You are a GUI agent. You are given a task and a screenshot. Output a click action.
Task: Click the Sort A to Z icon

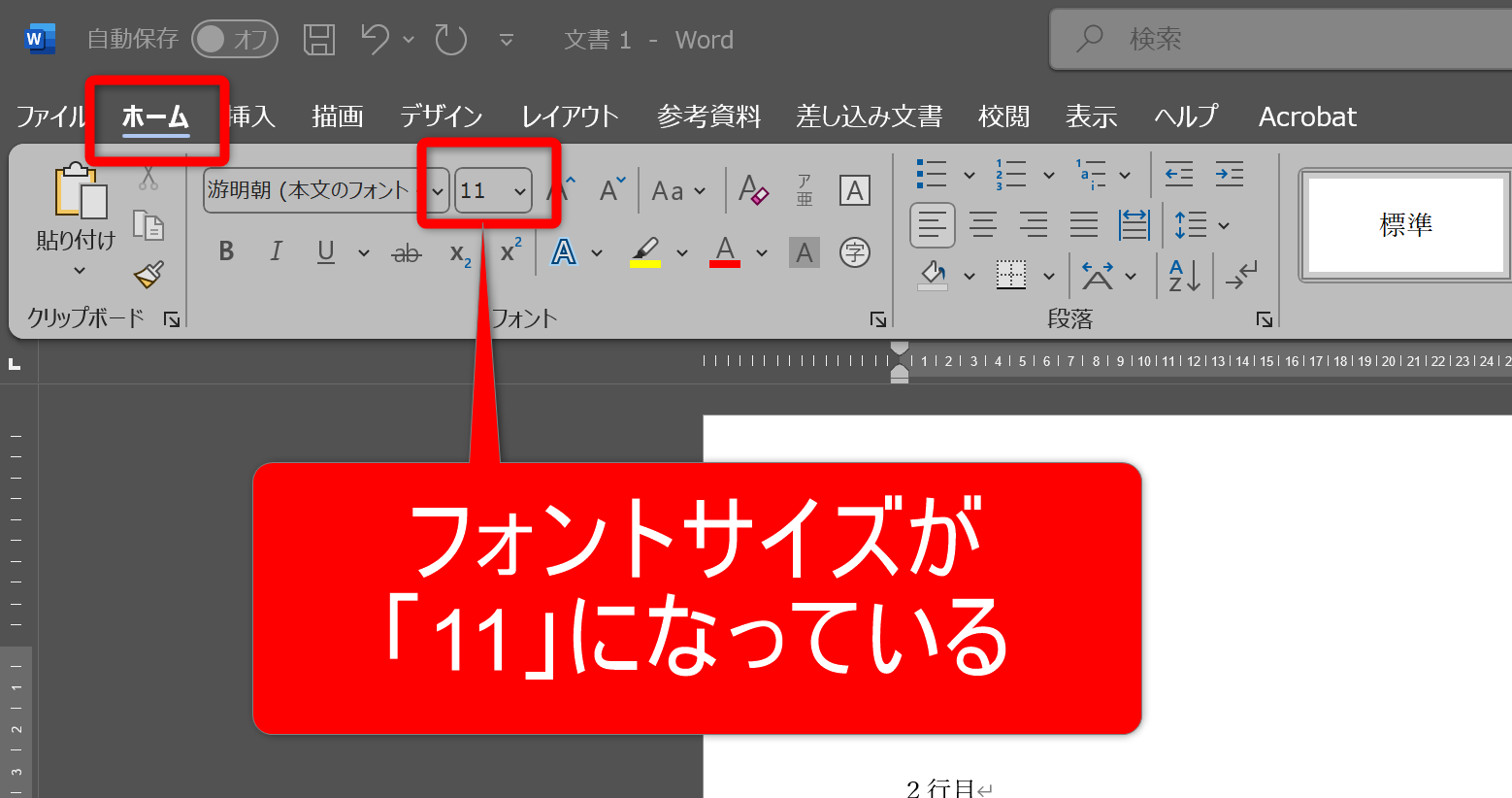point(1184,276)
